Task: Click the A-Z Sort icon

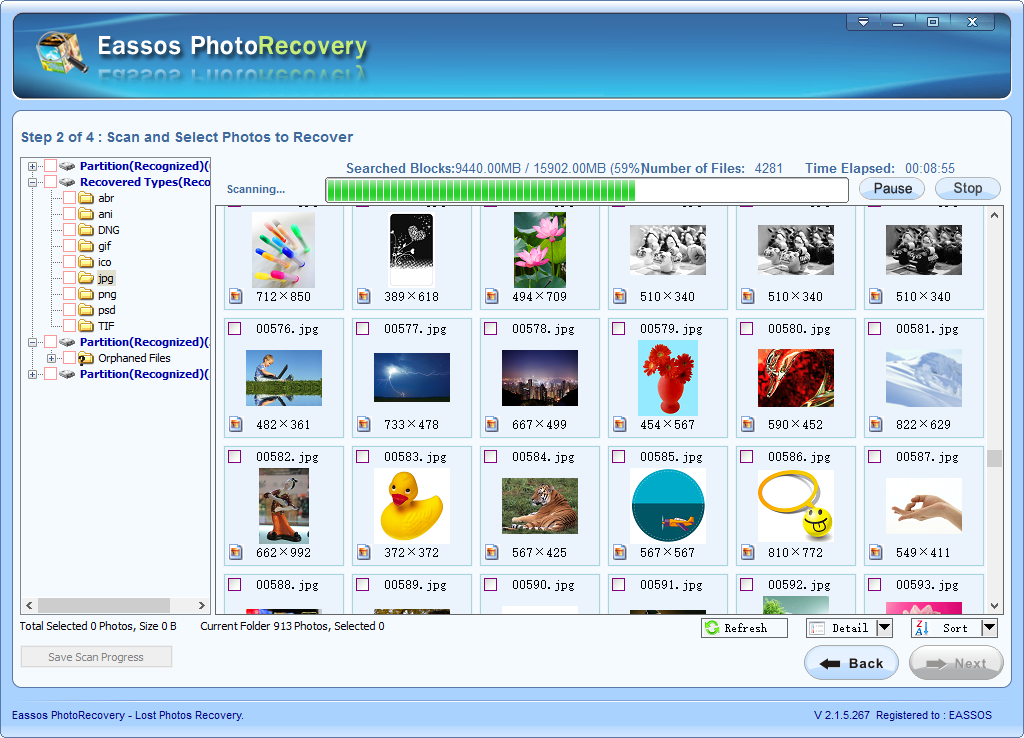Action: (922, 628)
